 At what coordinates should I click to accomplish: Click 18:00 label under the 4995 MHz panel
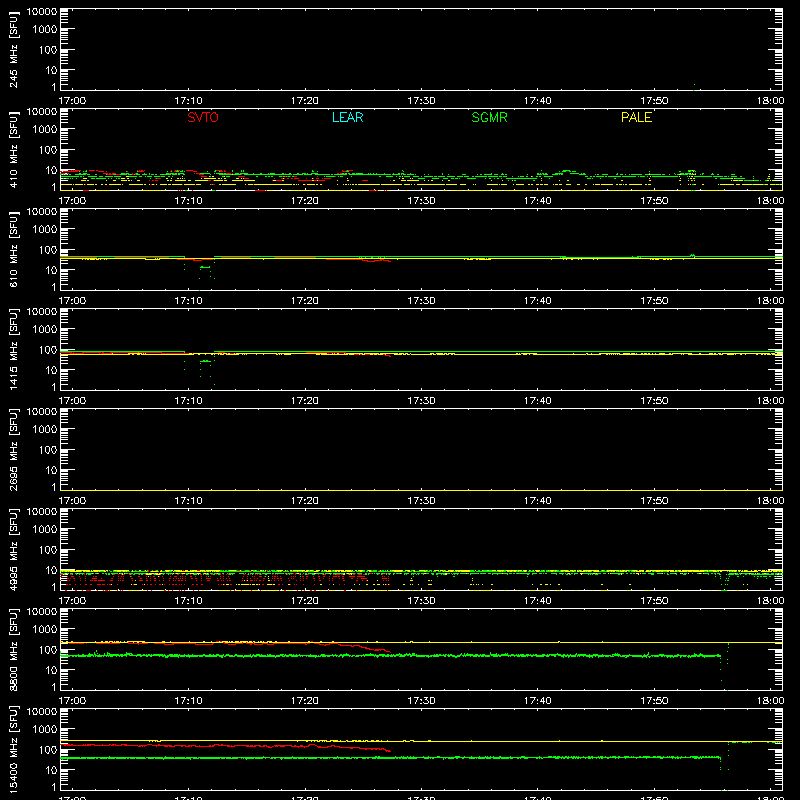[x=770, y=601]
